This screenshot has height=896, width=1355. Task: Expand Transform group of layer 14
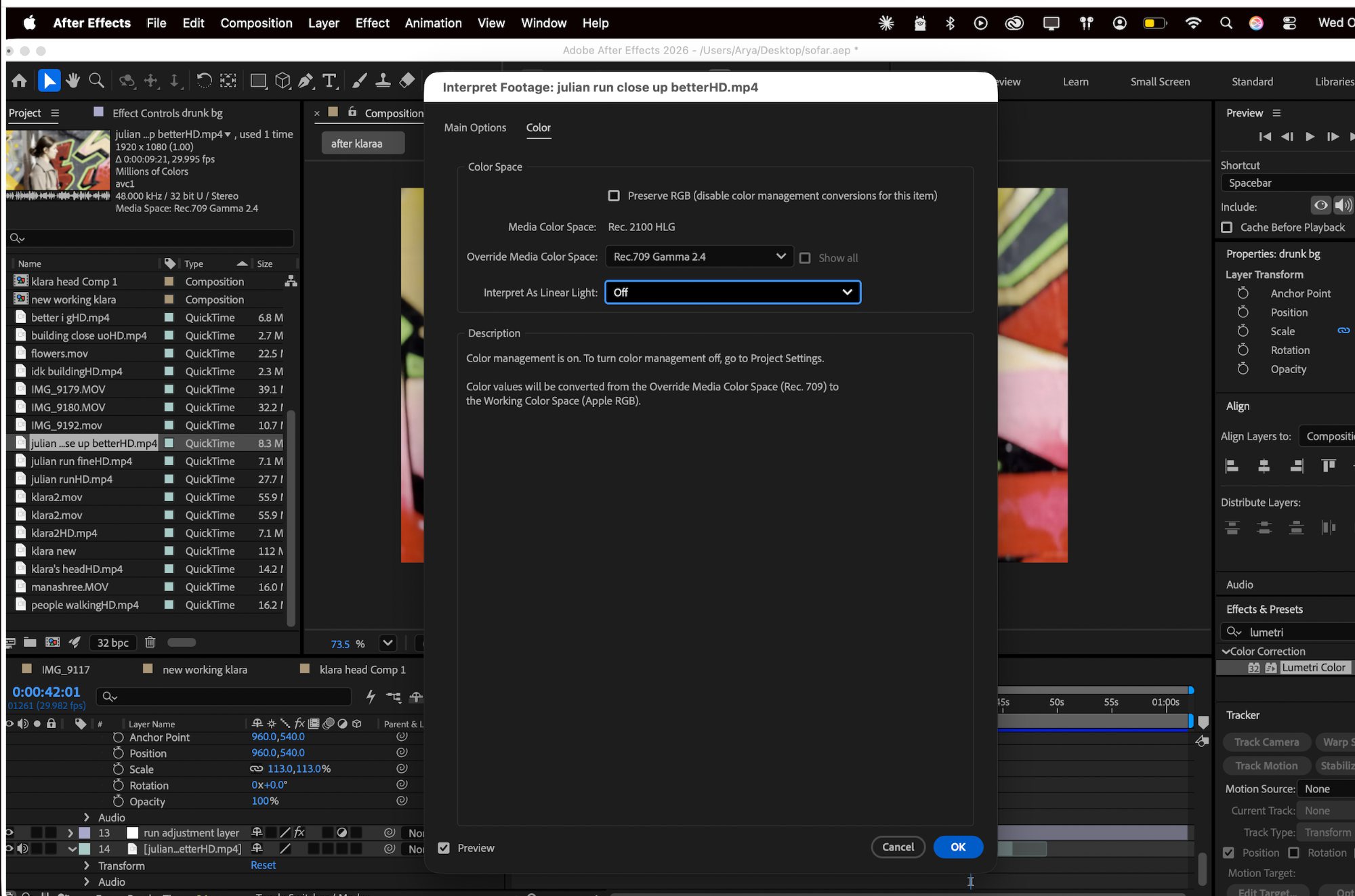(86, 866)
